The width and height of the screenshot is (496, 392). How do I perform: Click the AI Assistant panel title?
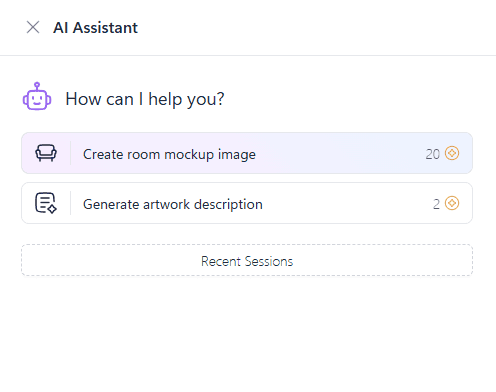[96, 28]
